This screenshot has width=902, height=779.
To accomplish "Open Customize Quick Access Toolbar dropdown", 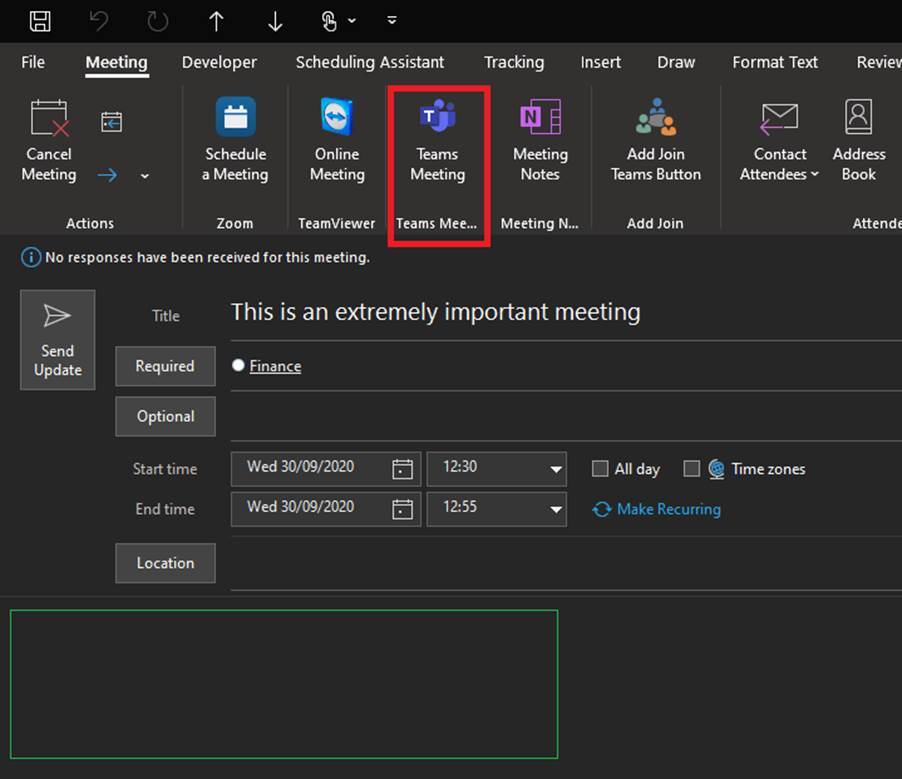I will pyautogui.click(x=392, y=21).
